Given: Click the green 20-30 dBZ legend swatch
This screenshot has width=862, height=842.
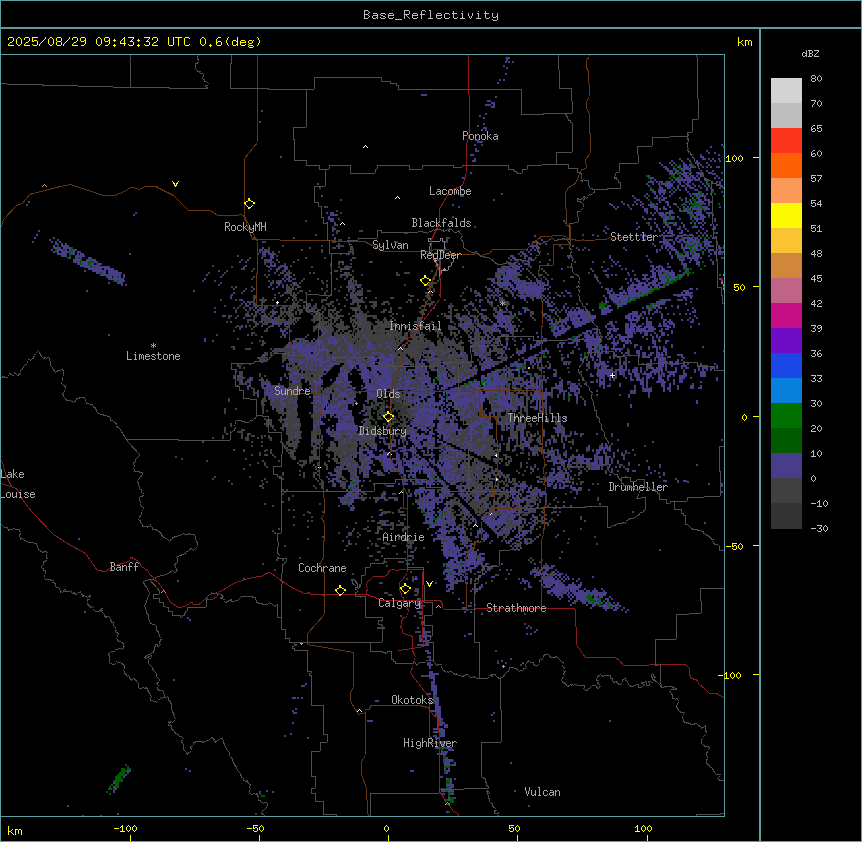Looking at the screenshot, I should (x=786, y=416).
